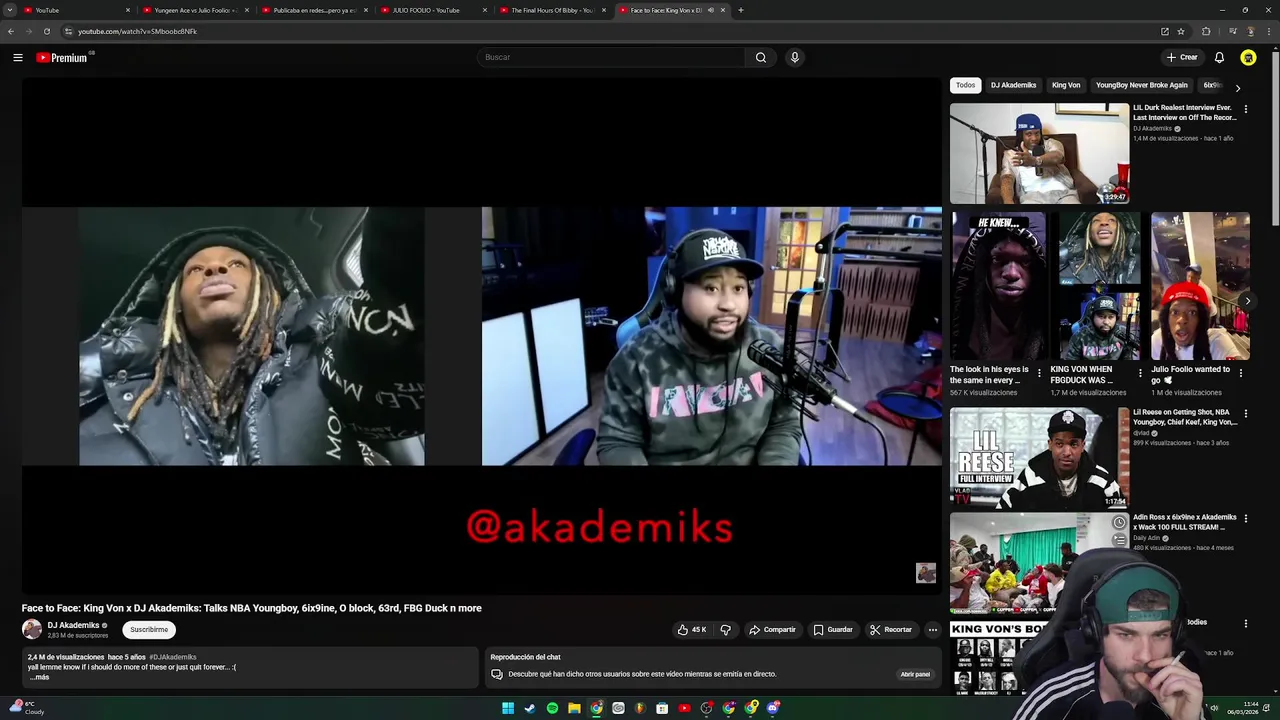The height and width of the screenshot is (720, 1280).
Task: Switch to 'Publicaba en redes' browser tab
Action: [x=314, y=10]
